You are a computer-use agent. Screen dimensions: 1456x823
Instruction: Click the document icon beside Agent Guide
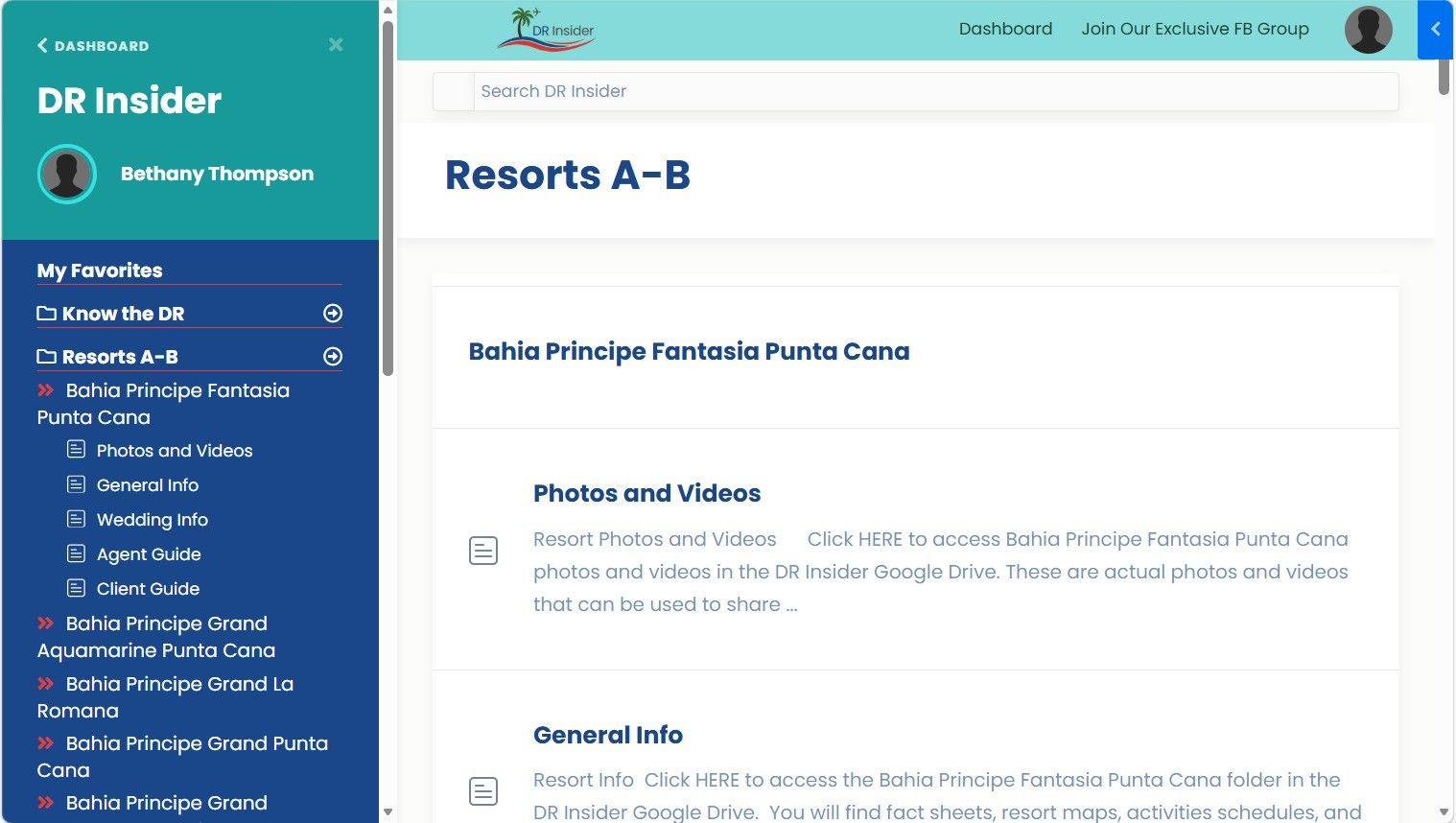coord(77,553)
